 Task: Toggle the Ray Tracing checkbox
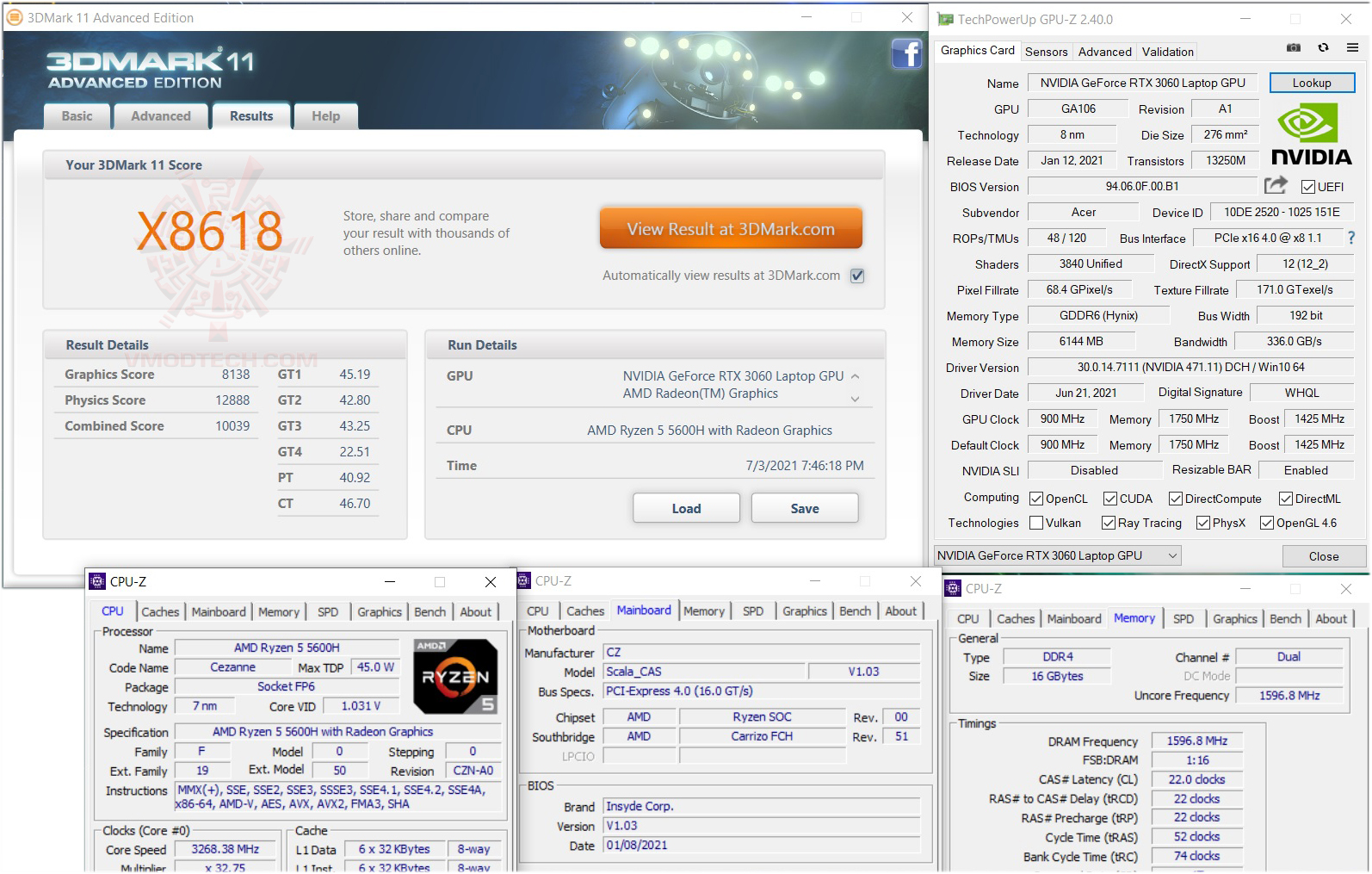(1109, 523)
